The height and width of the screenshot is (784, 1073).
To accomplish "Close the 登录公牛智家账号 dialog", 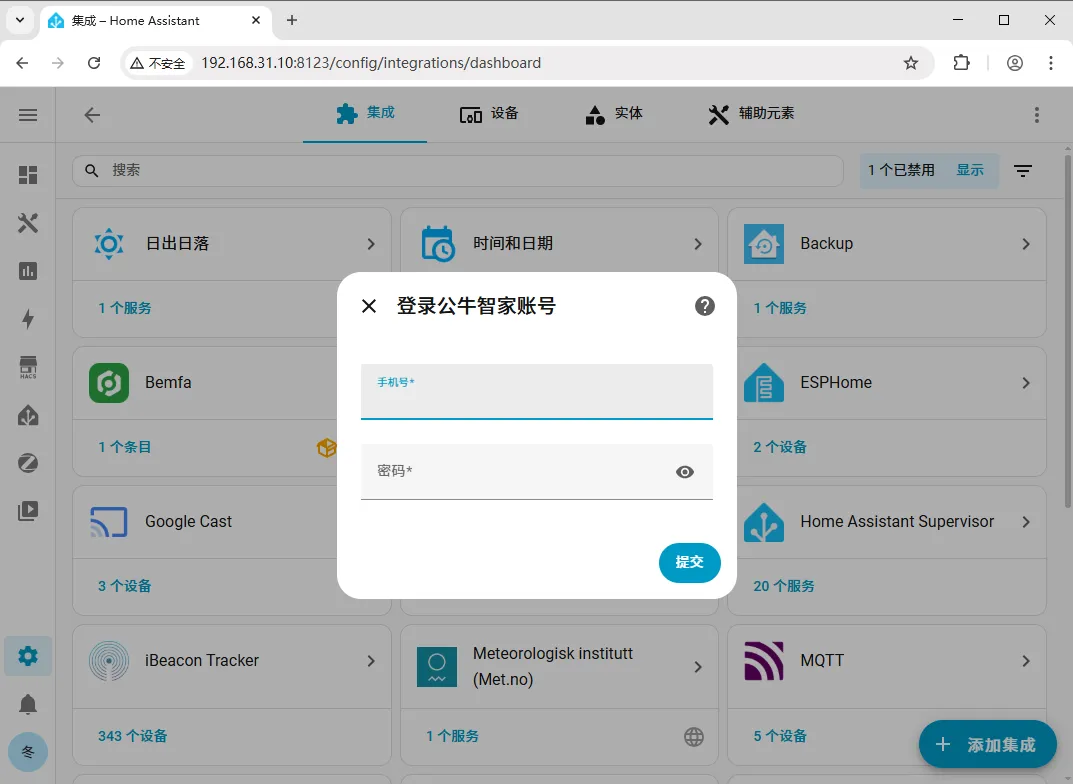I will (369, 306).
